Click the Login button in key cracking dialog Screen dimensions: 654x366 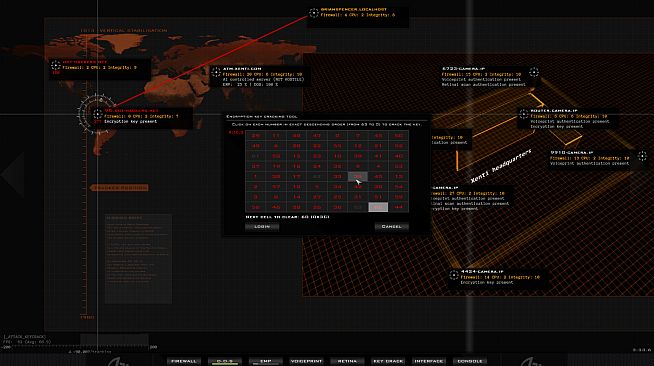click(x=262, y=226)
